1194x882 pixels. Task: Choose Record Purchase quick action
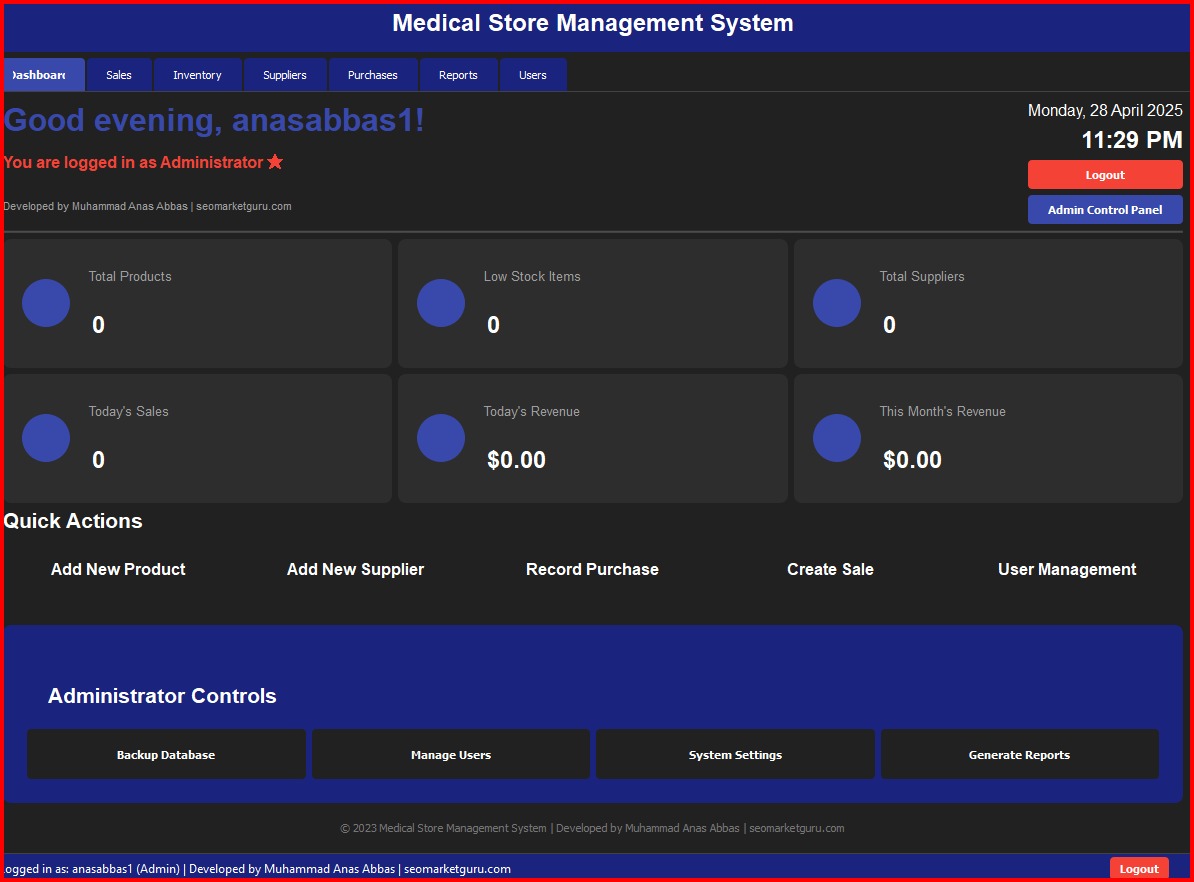pos(592,569)
